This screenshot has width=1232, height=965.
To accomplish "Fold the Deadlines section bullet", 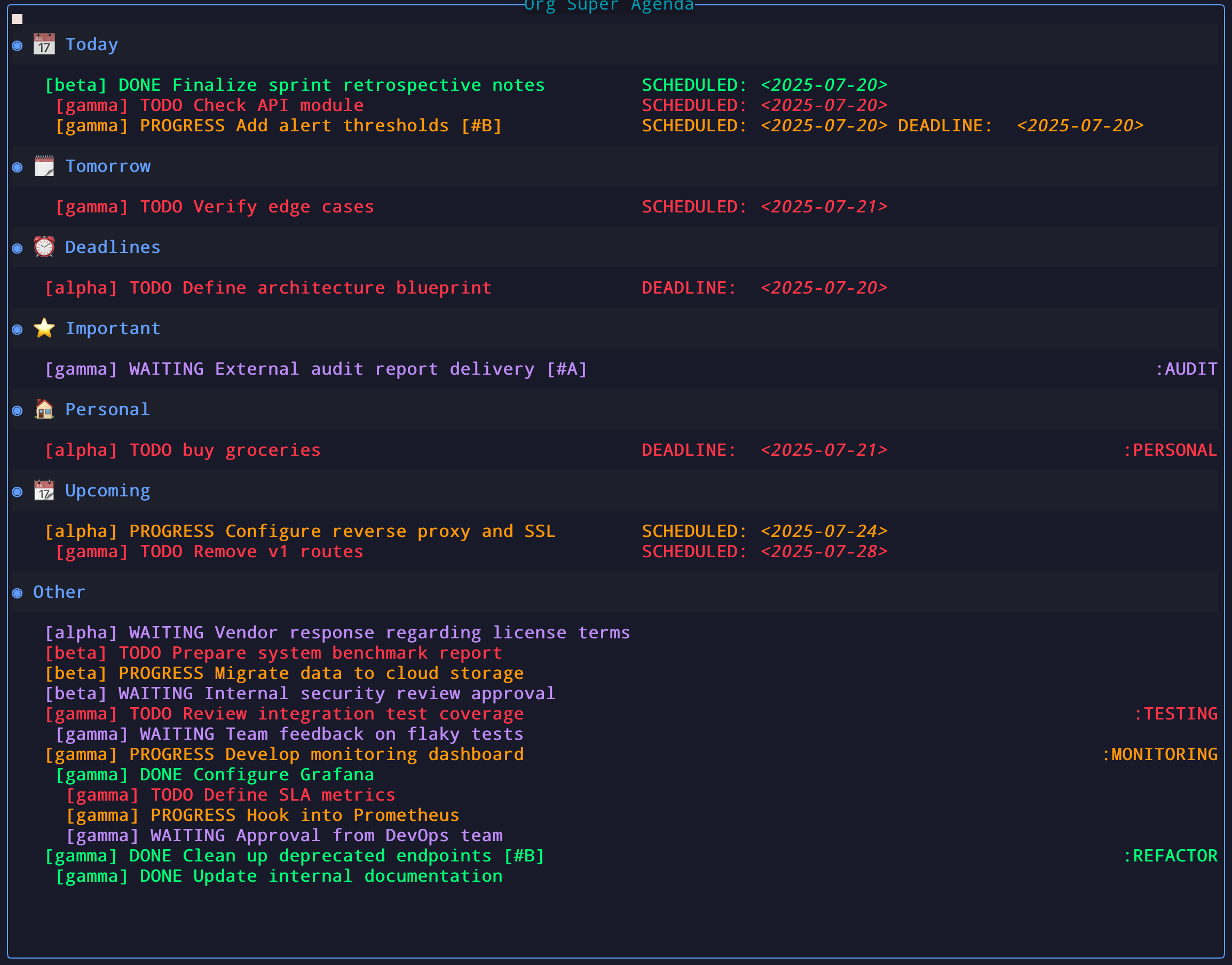I will point(17,248).
